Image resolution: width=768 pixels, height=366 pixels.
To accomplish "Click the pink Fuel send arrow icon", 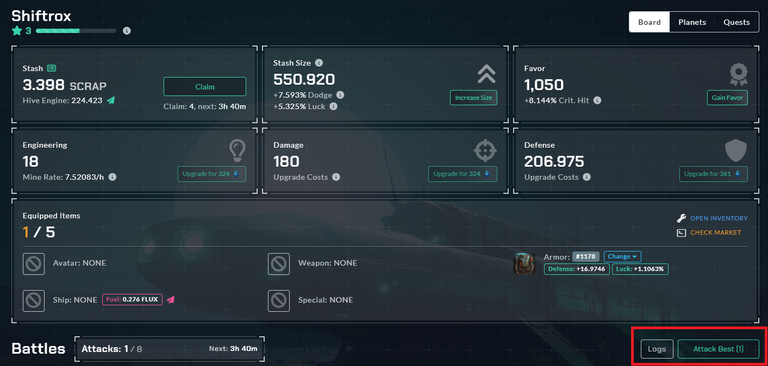I will click(170, 299).
